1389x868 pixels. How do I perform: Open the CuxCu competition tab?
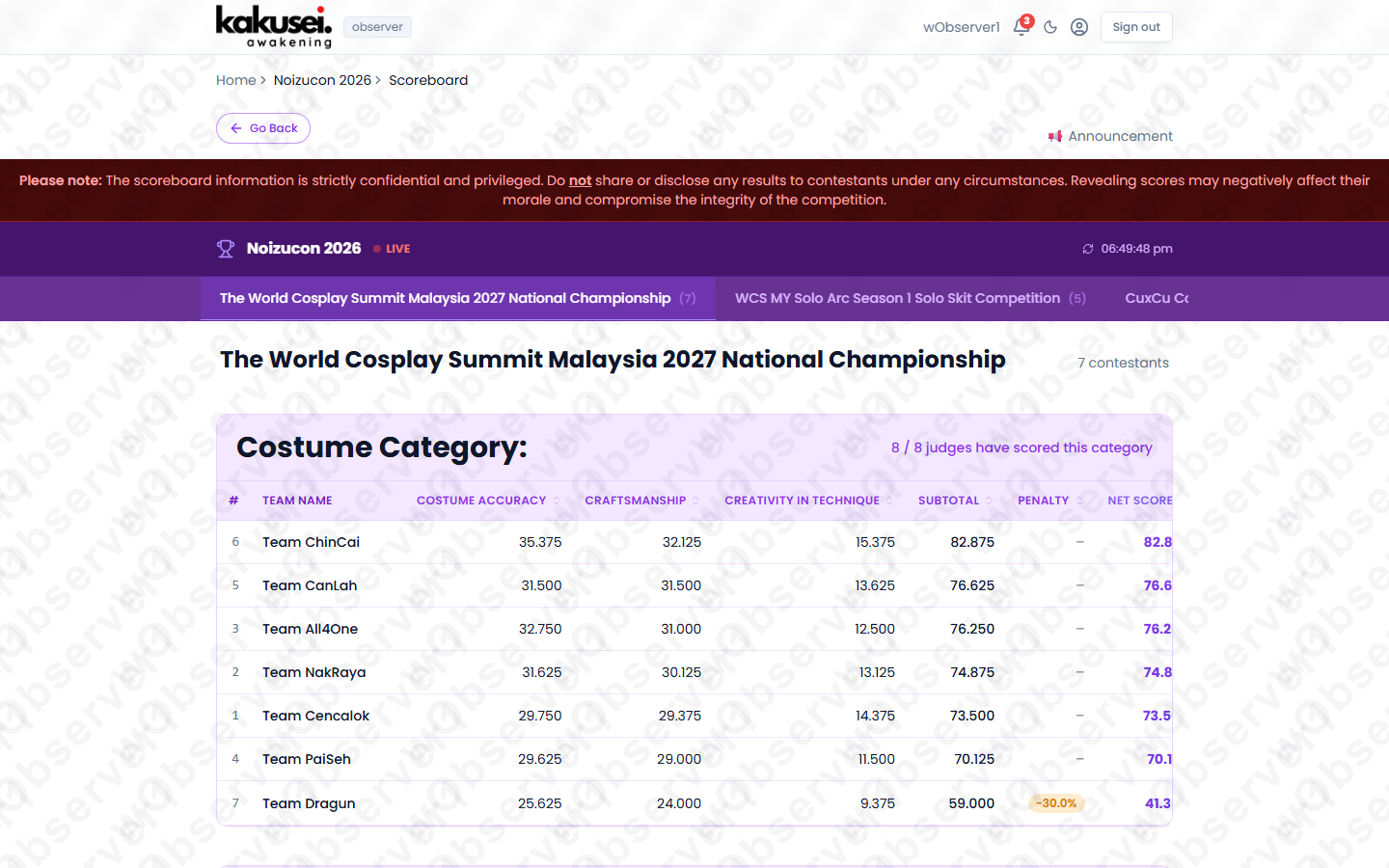pyautogui.click(x=1157, y=298)
